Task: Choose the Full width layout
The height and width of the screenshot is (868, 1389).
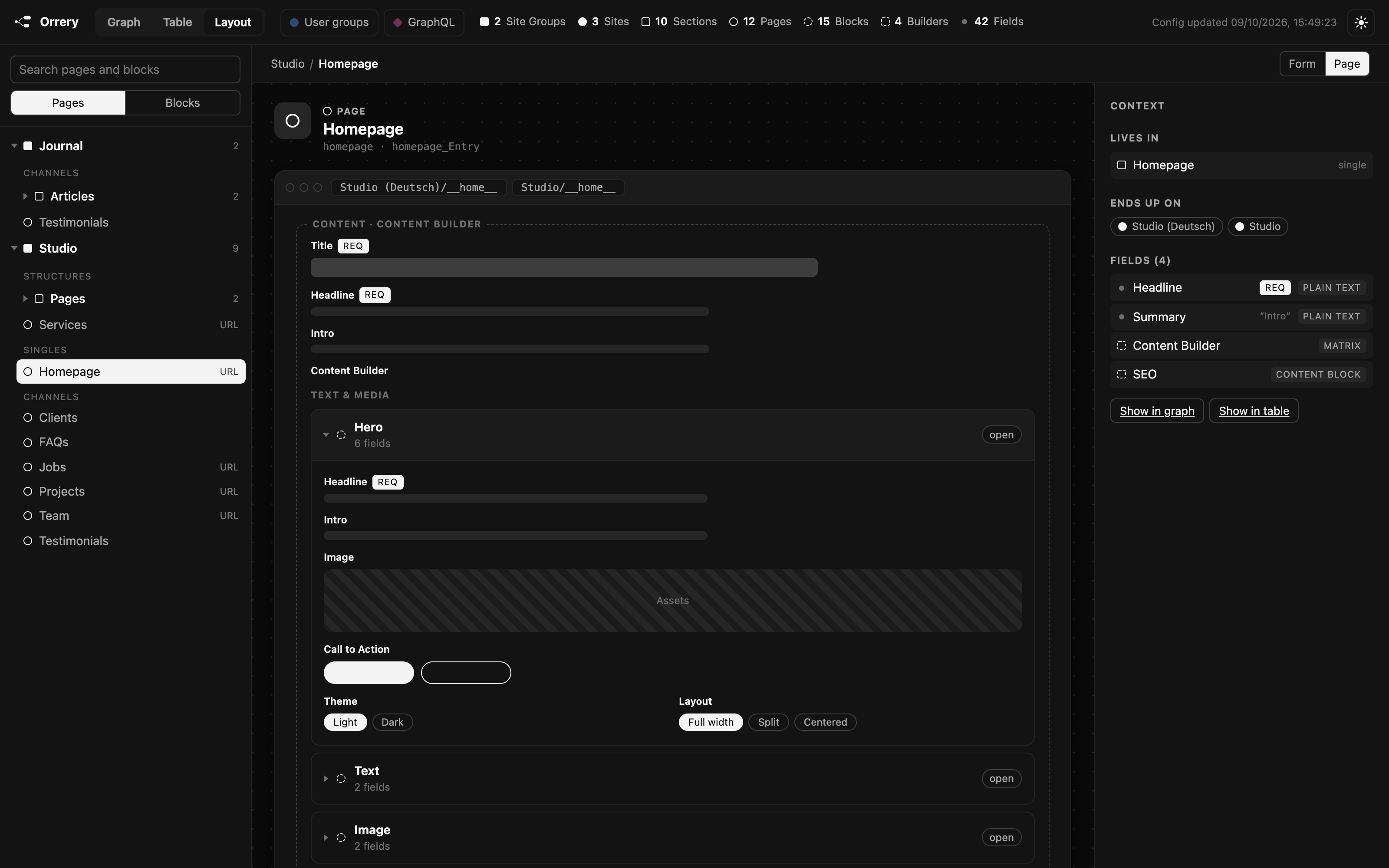Action: 711,722
